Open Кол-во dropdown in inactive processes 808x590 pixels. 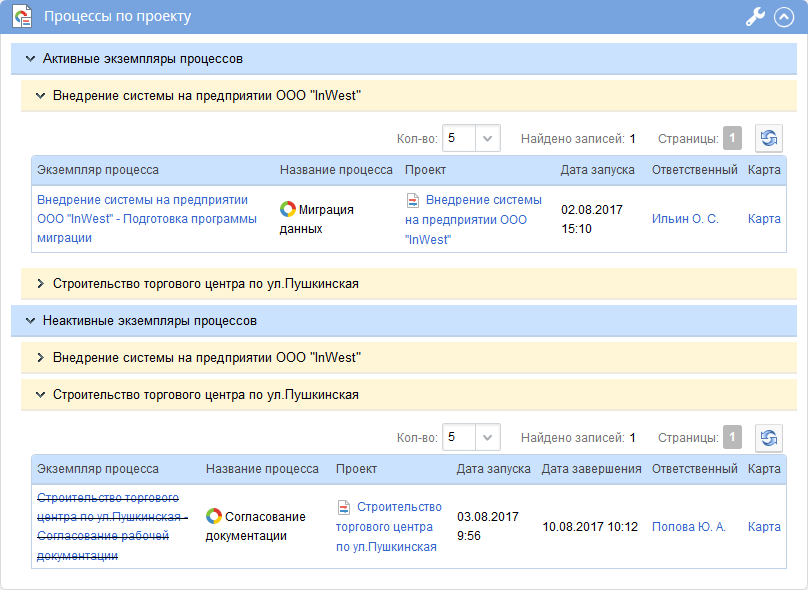point(487,437)
